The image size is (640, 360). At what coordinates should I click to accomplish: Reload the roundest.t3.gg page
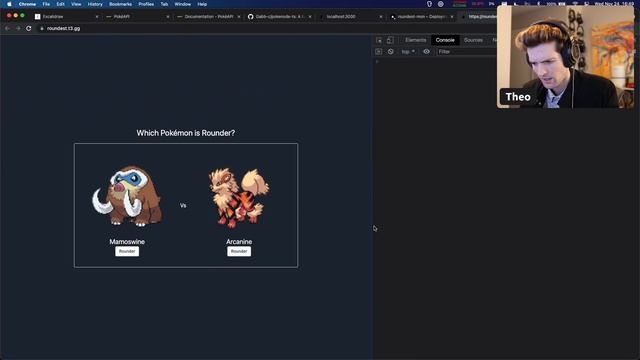29,29
